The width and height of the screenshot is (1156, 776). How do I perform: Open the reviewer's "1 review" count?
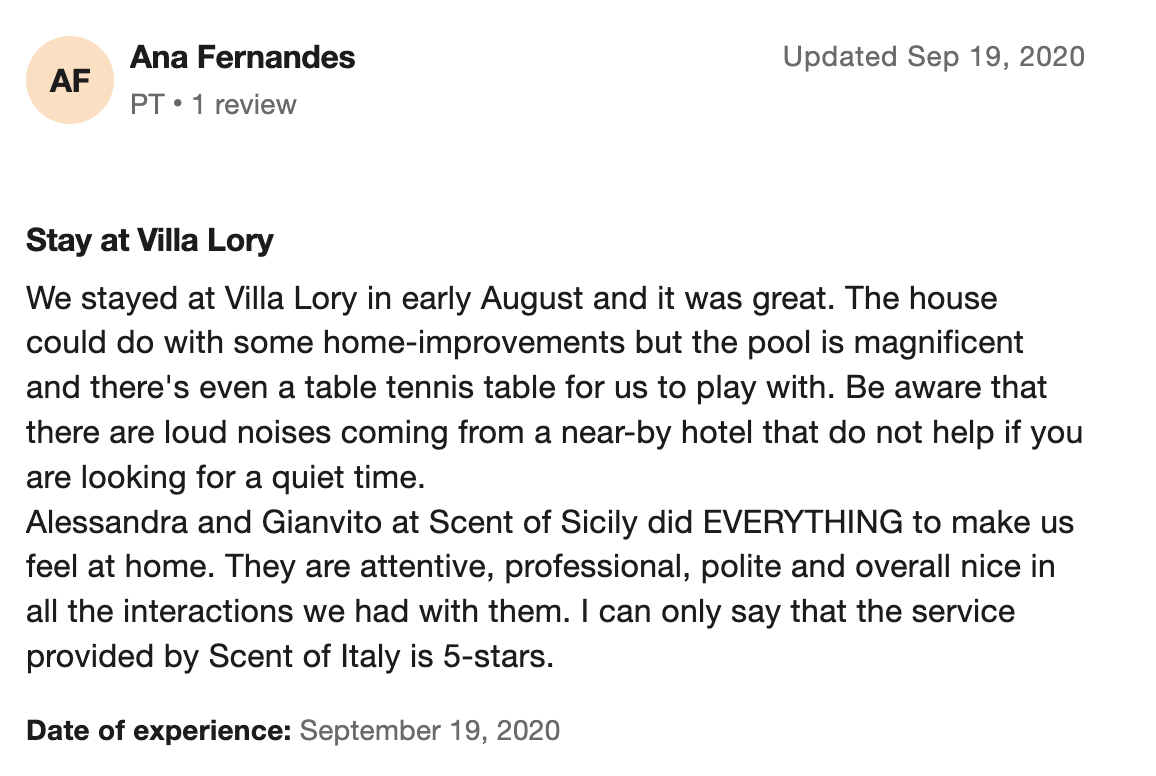244,104
